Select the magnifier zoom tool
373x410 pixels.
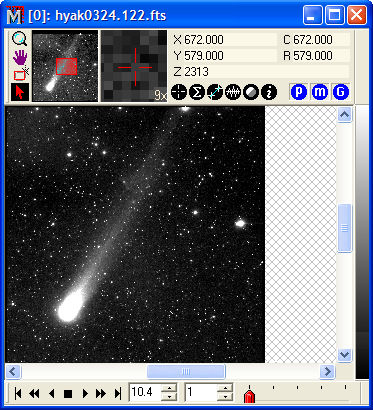click(x=20, y=39)
